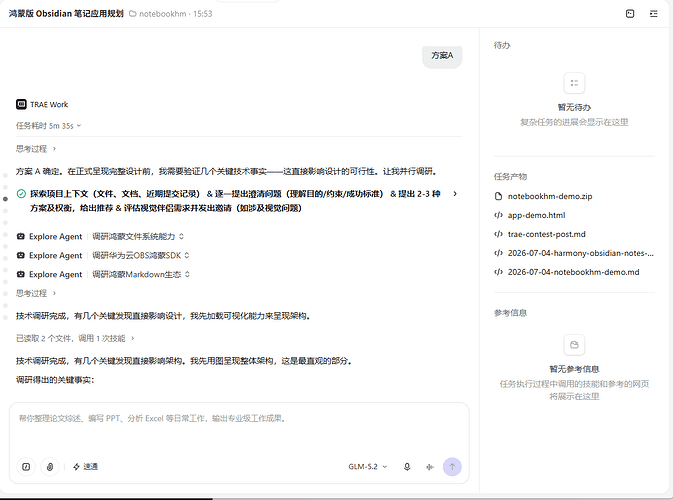Expand the 探索项目上下文 task chevron
This screenshot has height=500, width=673.
[x=455, y=194]
